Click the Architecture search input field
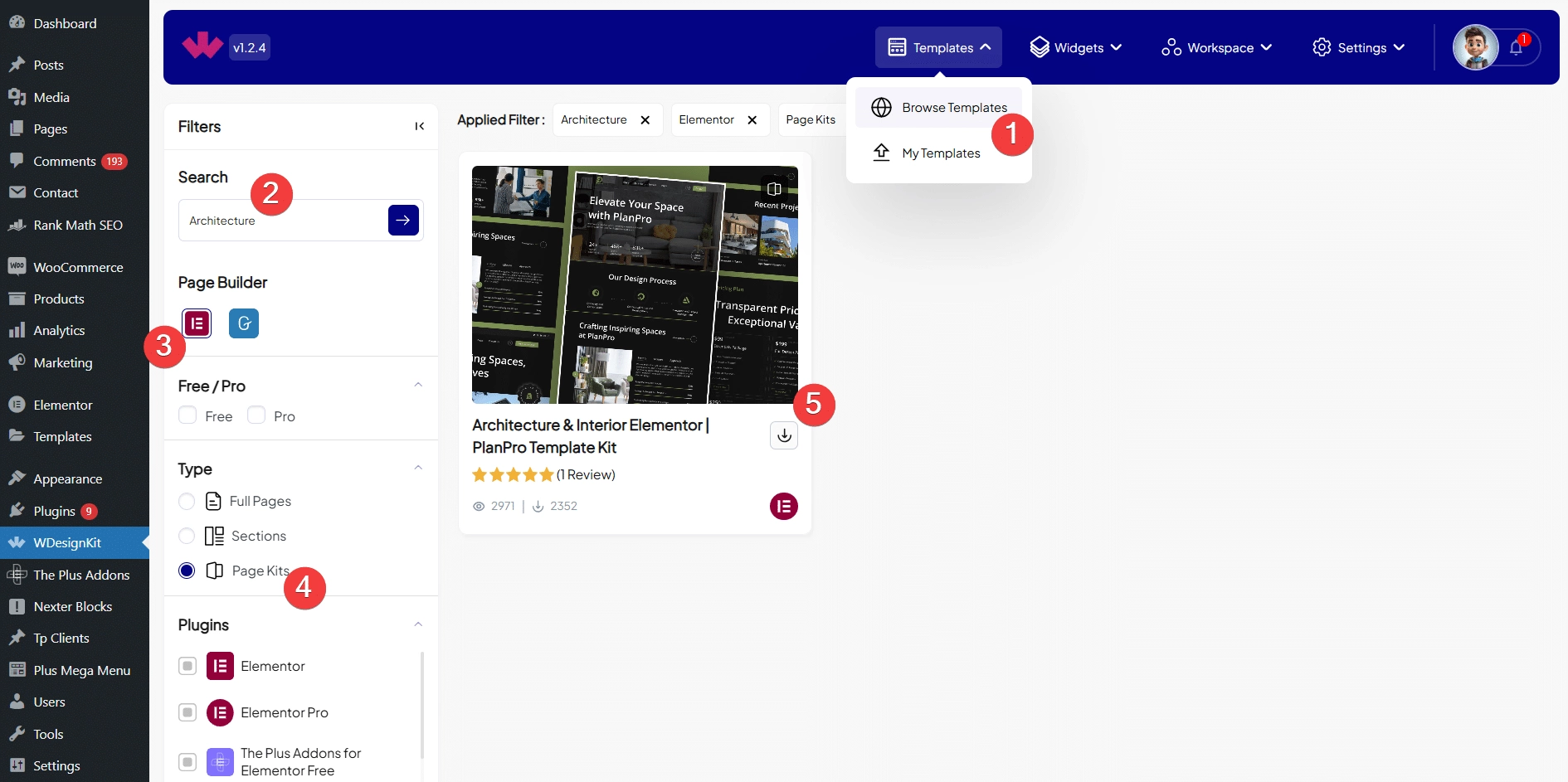 pyautogui.click(x=282, y=221)
